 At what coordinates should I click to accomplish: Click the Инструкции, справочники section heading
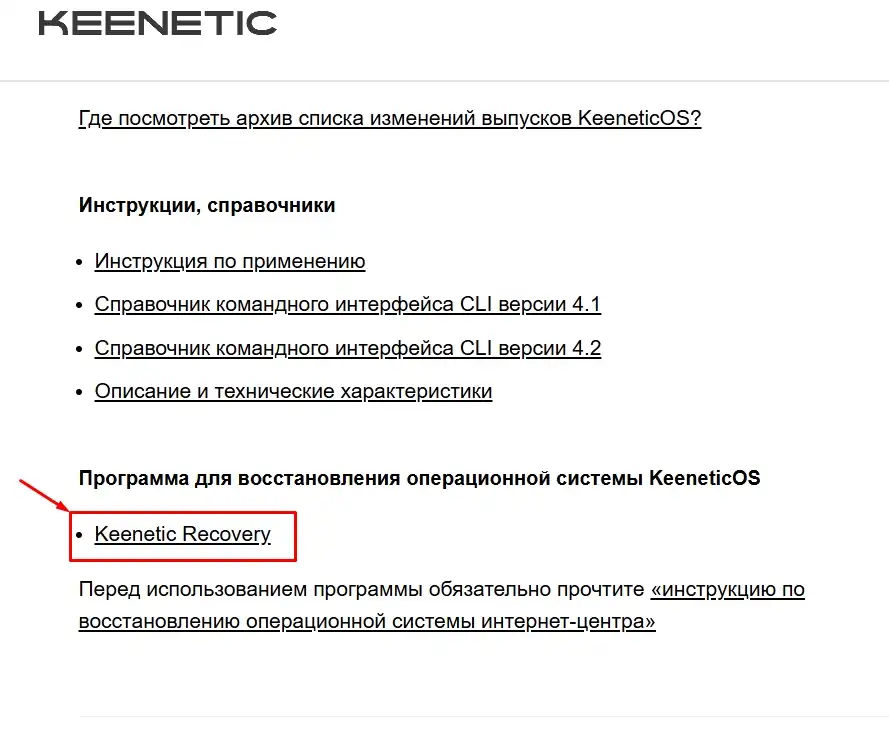[x=207, y=205]
